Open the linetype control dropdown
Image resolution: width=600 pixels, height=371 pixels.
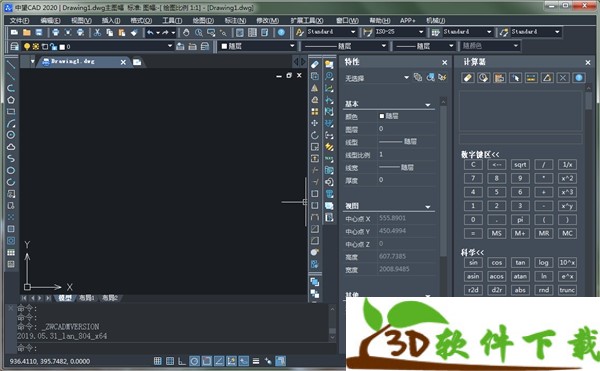click(383, 46)
